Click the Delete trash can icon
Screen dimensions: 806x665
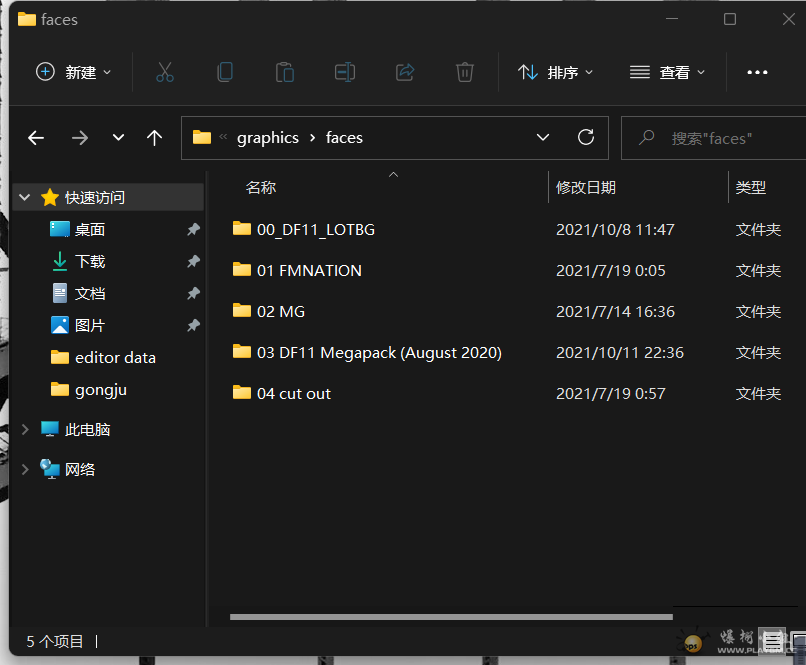(464, 72)
